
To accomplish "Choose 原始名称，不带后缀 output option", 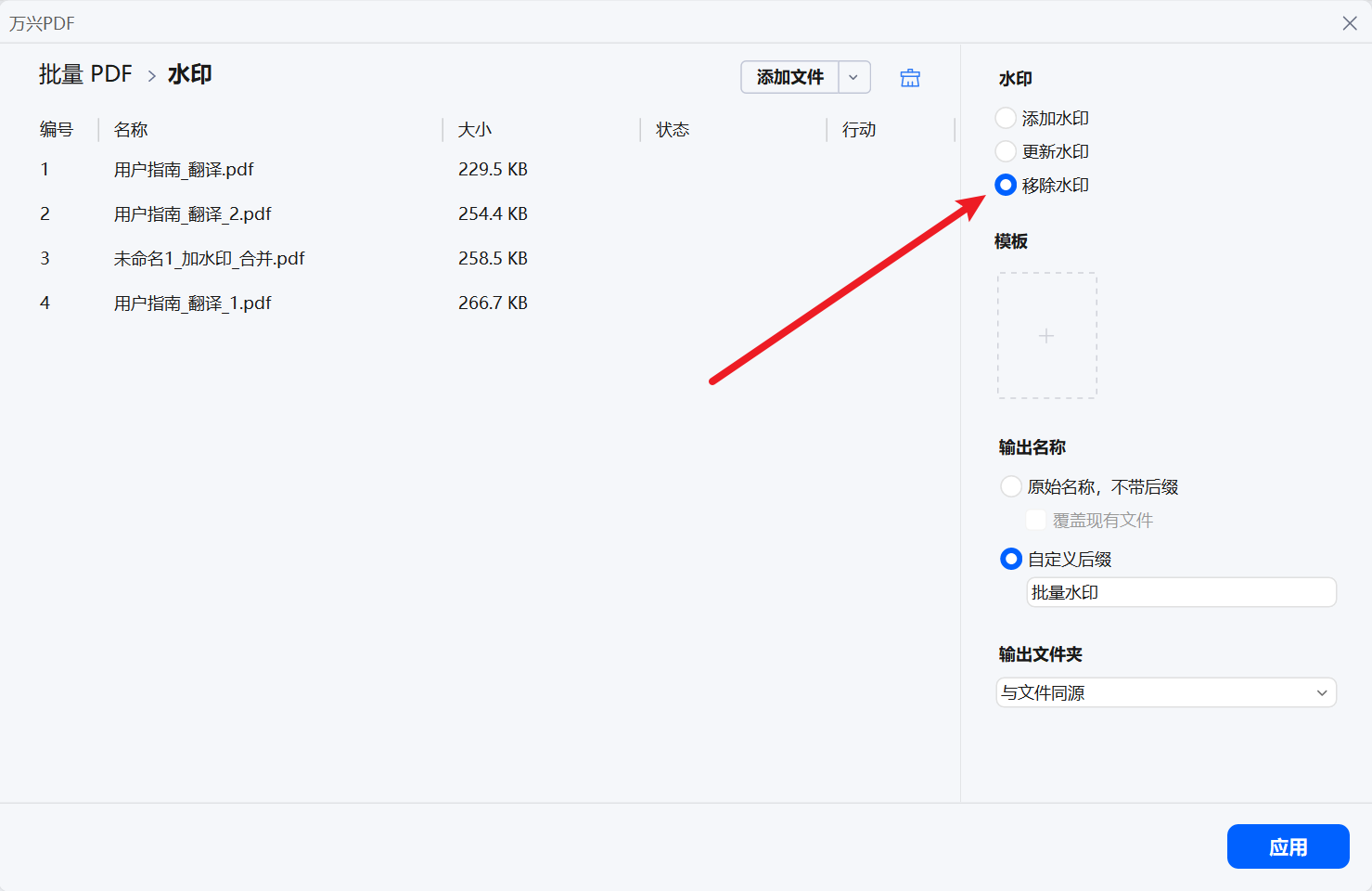I will click(1011, 486).
